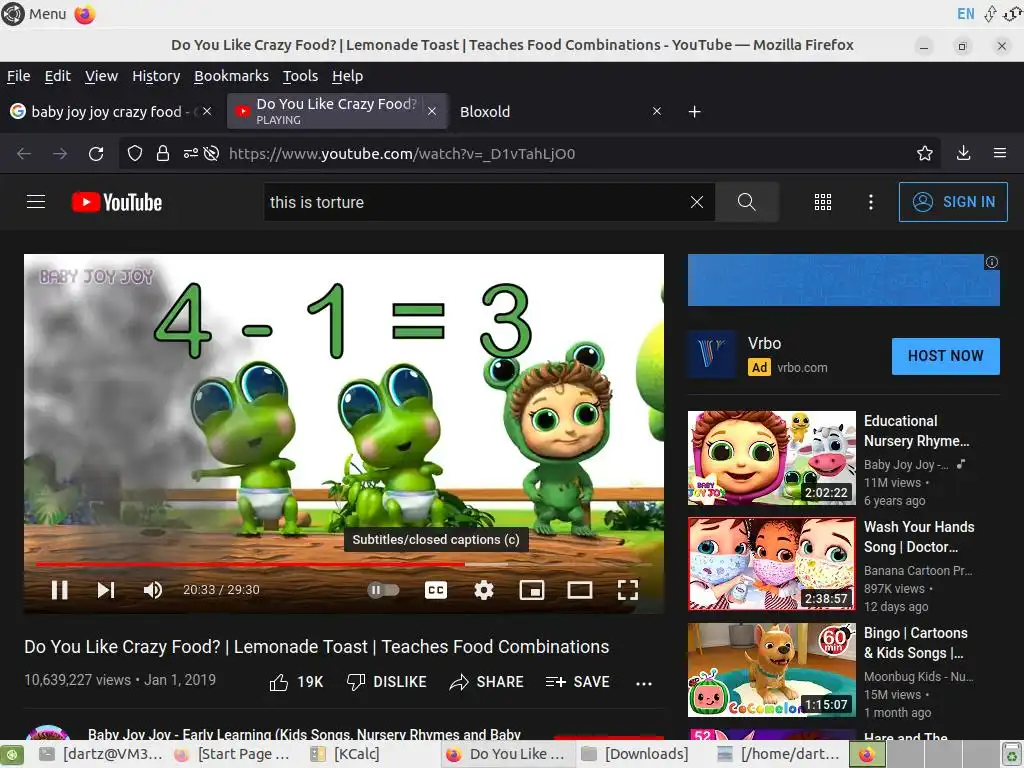This screenshot has height=768, width=1024.
Task: Open the SHARE dialog
Action: tap(487, 682)
